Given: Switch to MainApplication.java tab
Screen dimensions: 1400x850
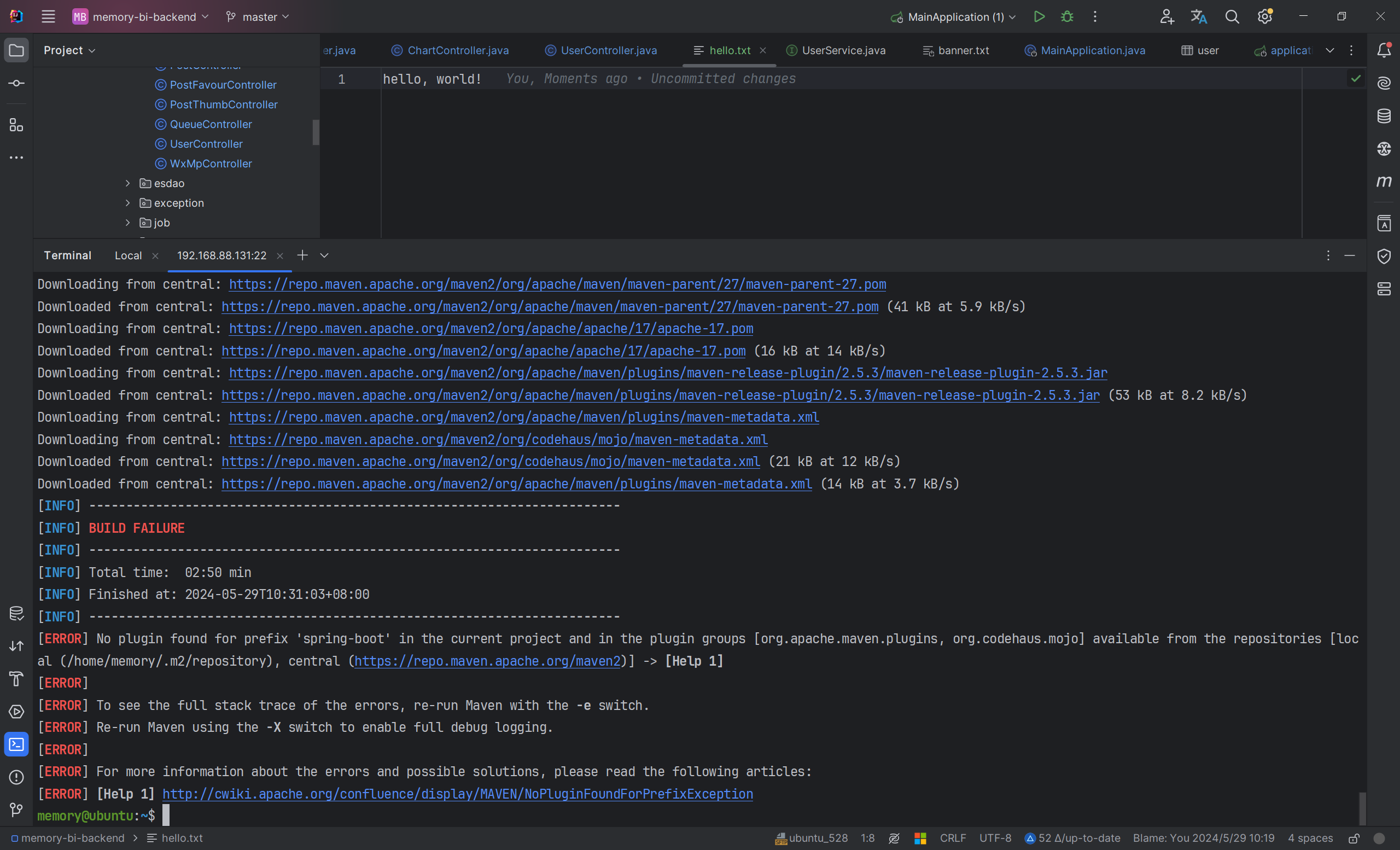Looking at the screenshot, I should coord(1084,50).
